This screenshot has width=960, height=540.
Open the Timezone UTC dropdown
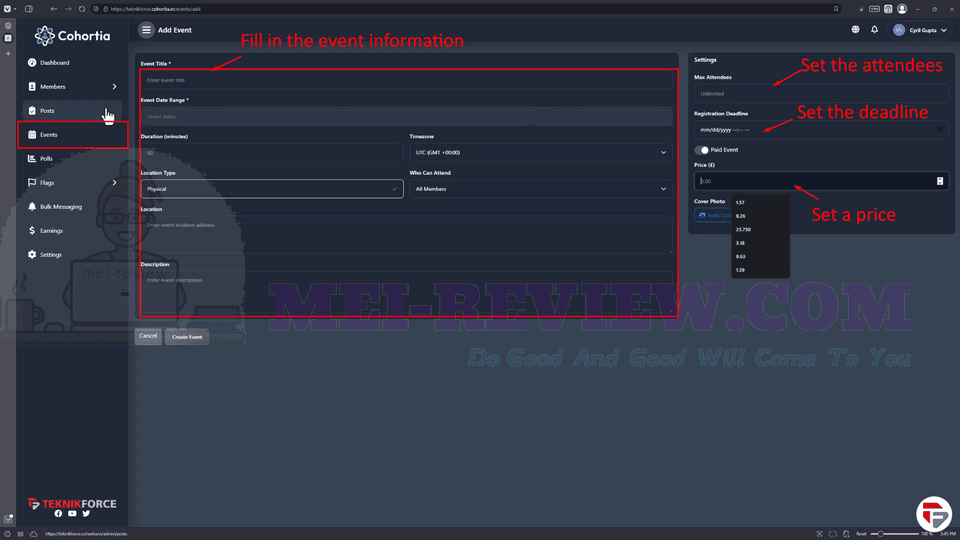(540, 152)
